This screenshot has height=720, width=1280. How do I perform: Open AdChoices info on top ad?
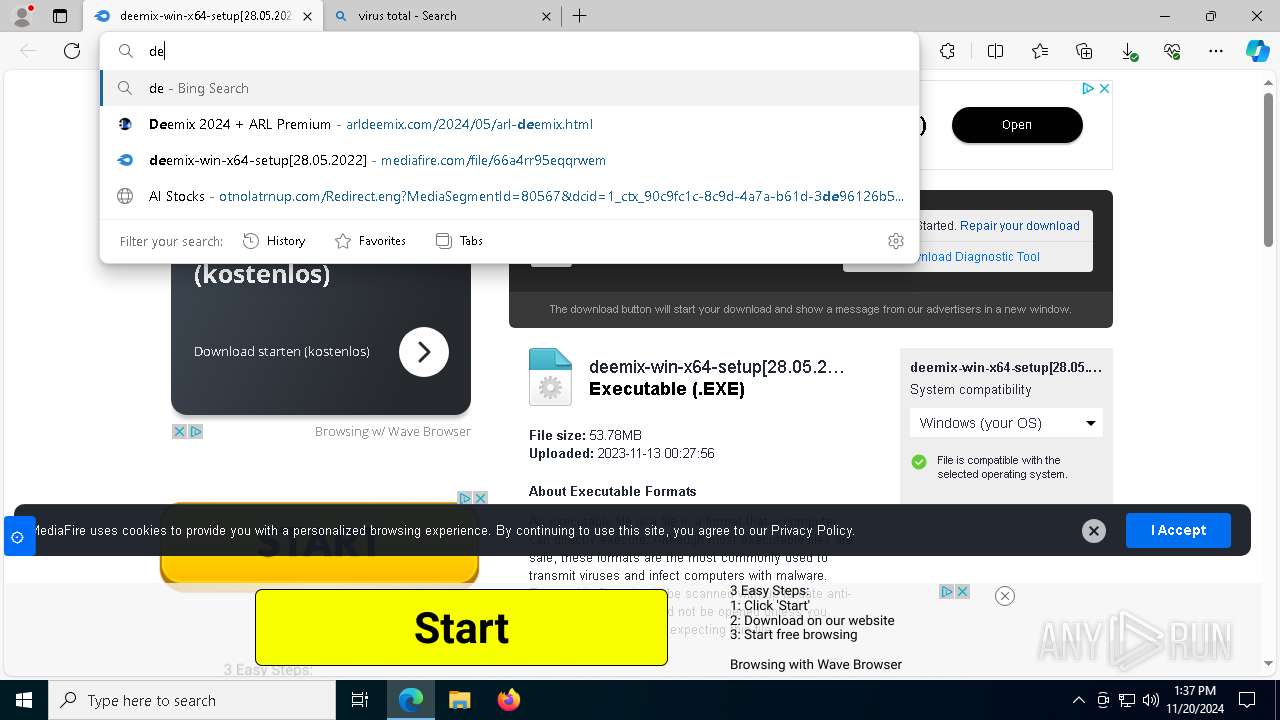click(1088, 88)
